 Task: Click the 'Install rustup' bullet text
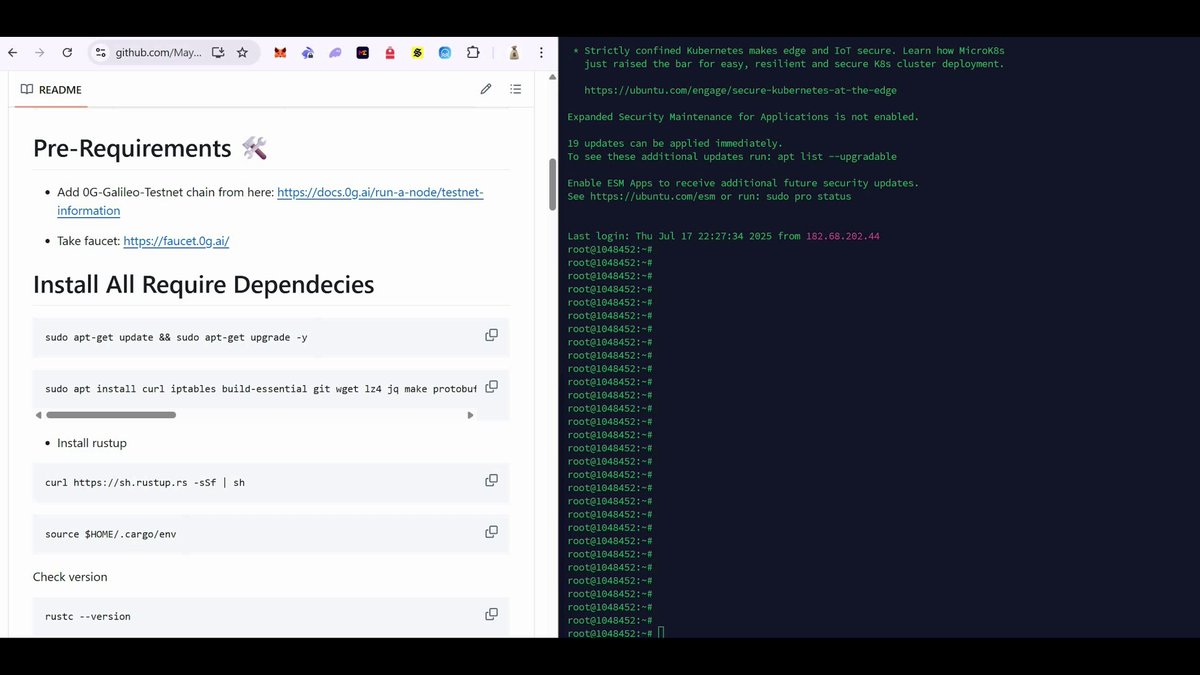92,443
